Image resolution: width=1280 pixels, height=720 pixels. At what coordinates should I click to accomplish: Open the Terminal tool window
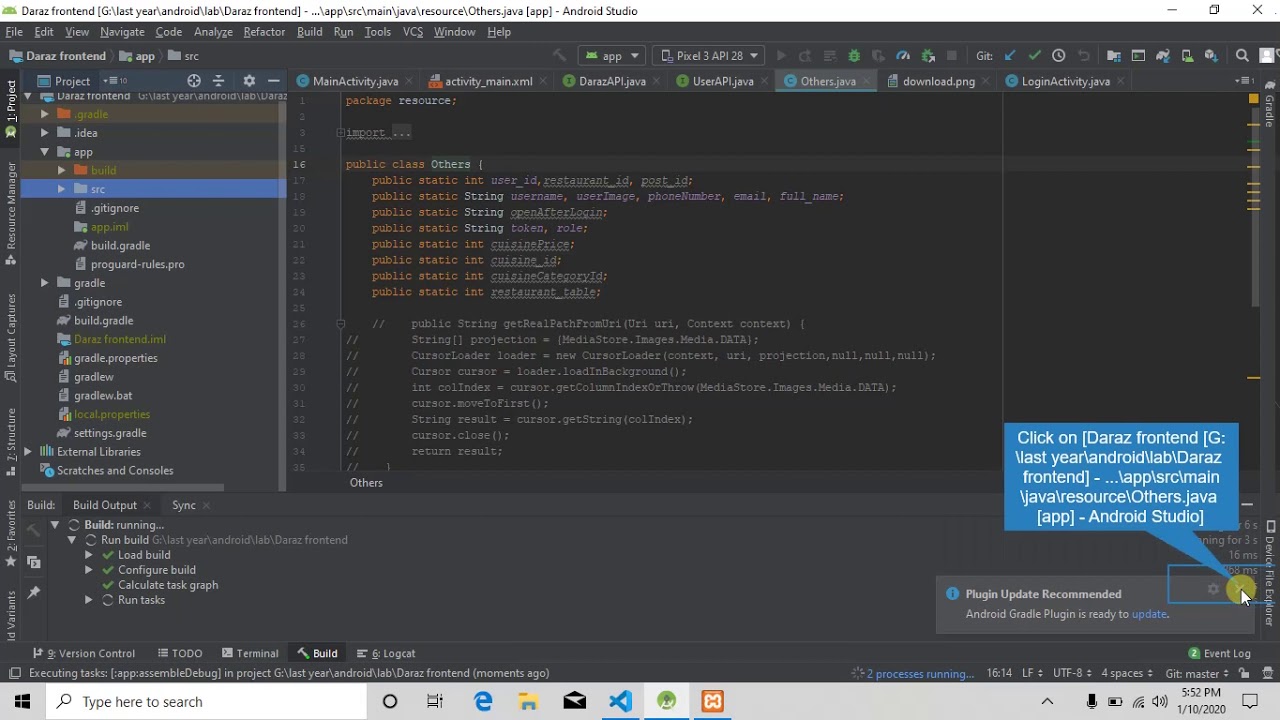tap(250, 653)
